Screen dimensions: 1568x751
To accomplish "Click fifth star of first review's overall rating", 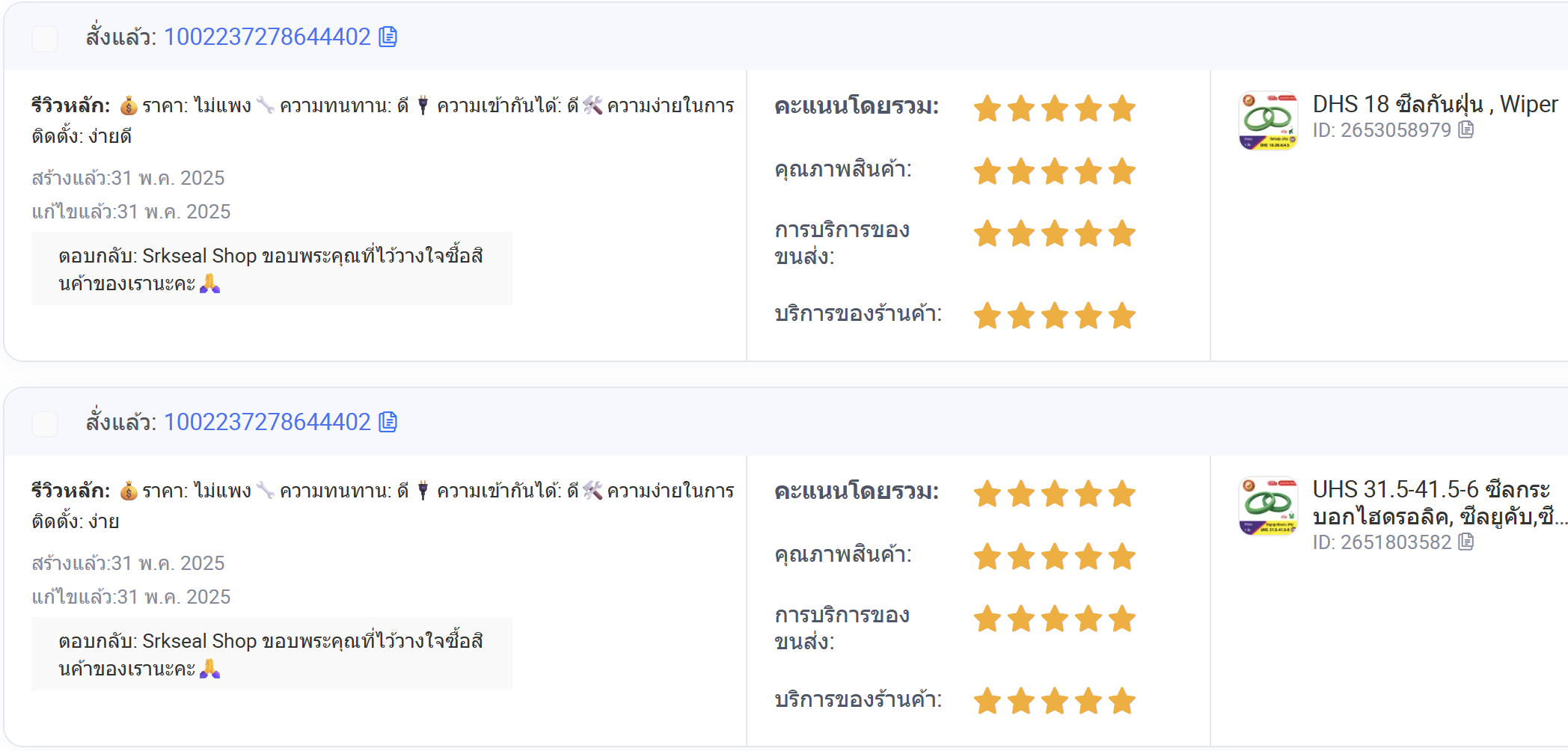I will (x=1122, y=108).
